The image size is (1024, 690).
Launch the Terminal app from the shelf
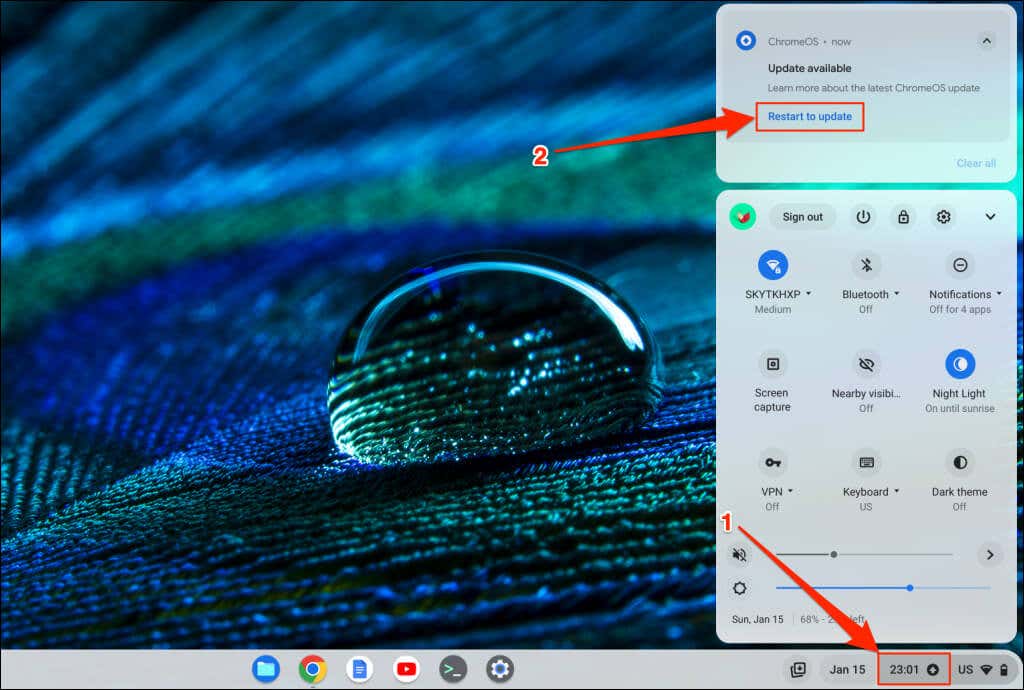click(453, 669)
